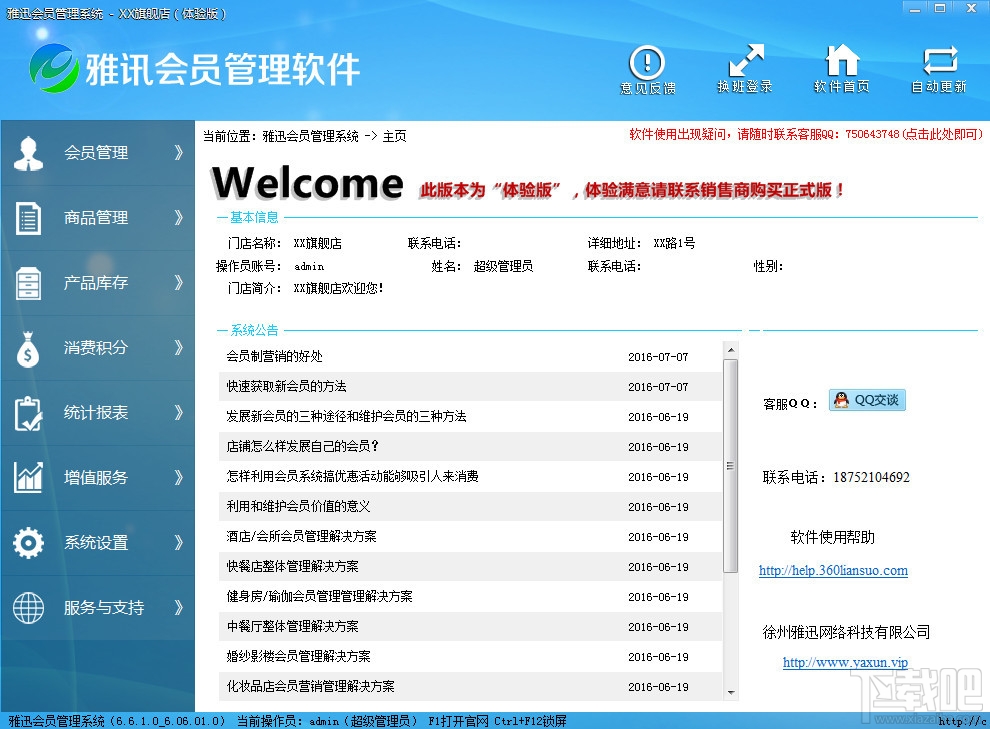Click the status bar version 6.6.1.0_6.06.01.0

(167, 721)
